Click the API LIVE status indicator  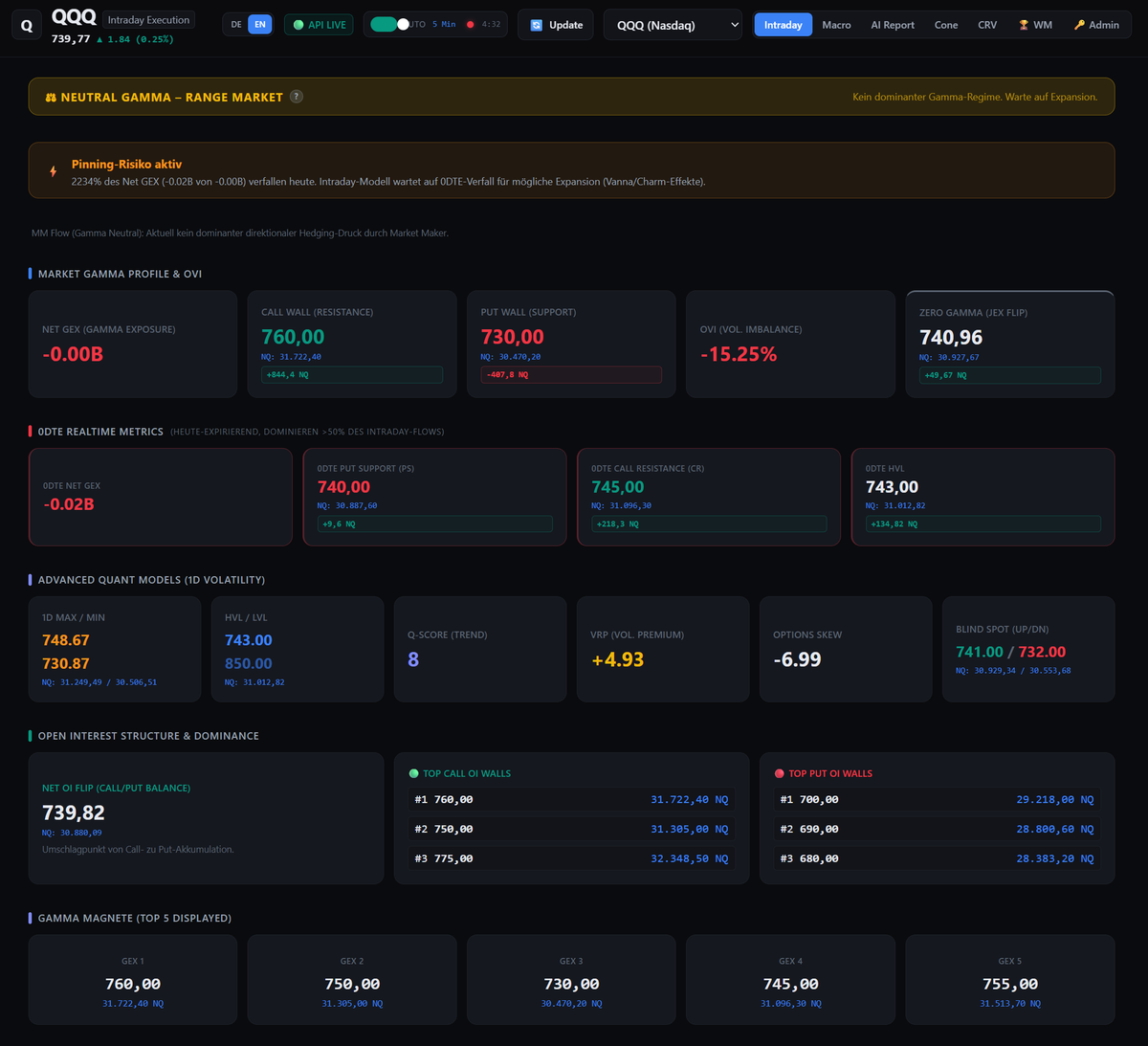pyautogui.click(x=320, y=25)
